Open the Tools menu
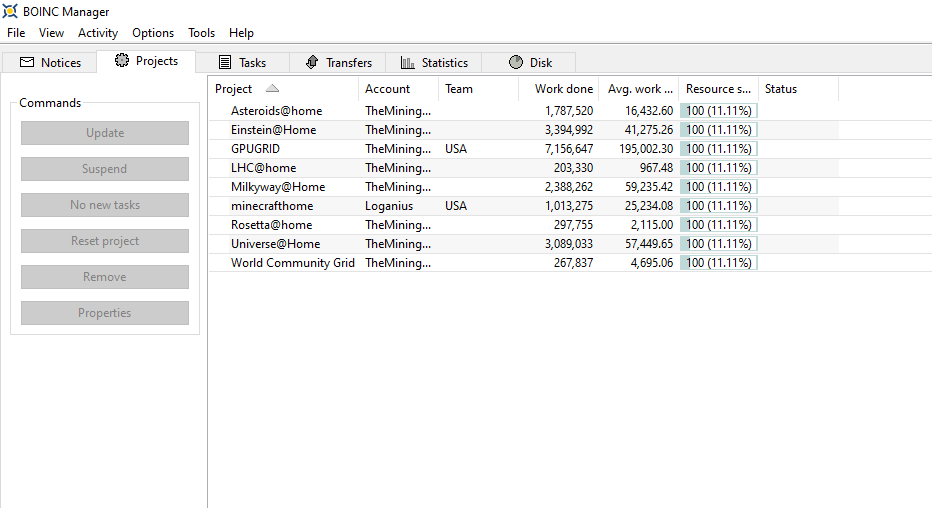 [x=201, y=33]
